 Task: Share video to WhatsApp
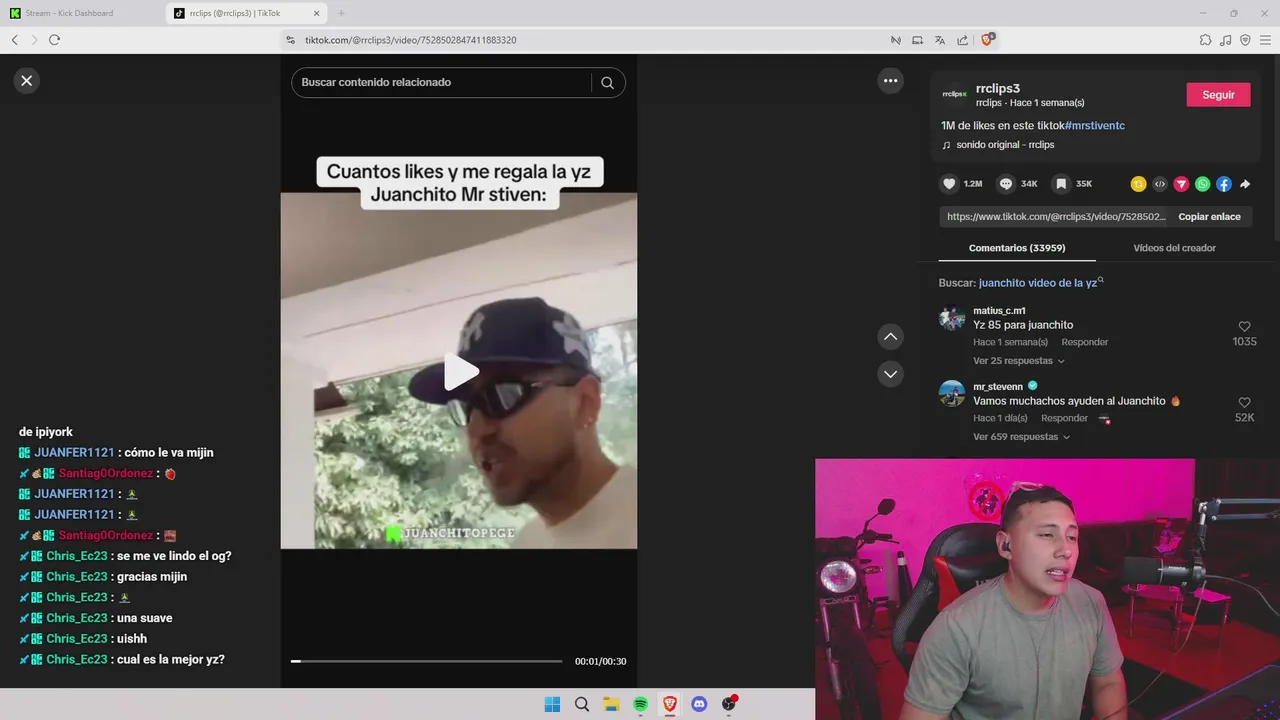pyautogui.click(x=1202, y=184)
